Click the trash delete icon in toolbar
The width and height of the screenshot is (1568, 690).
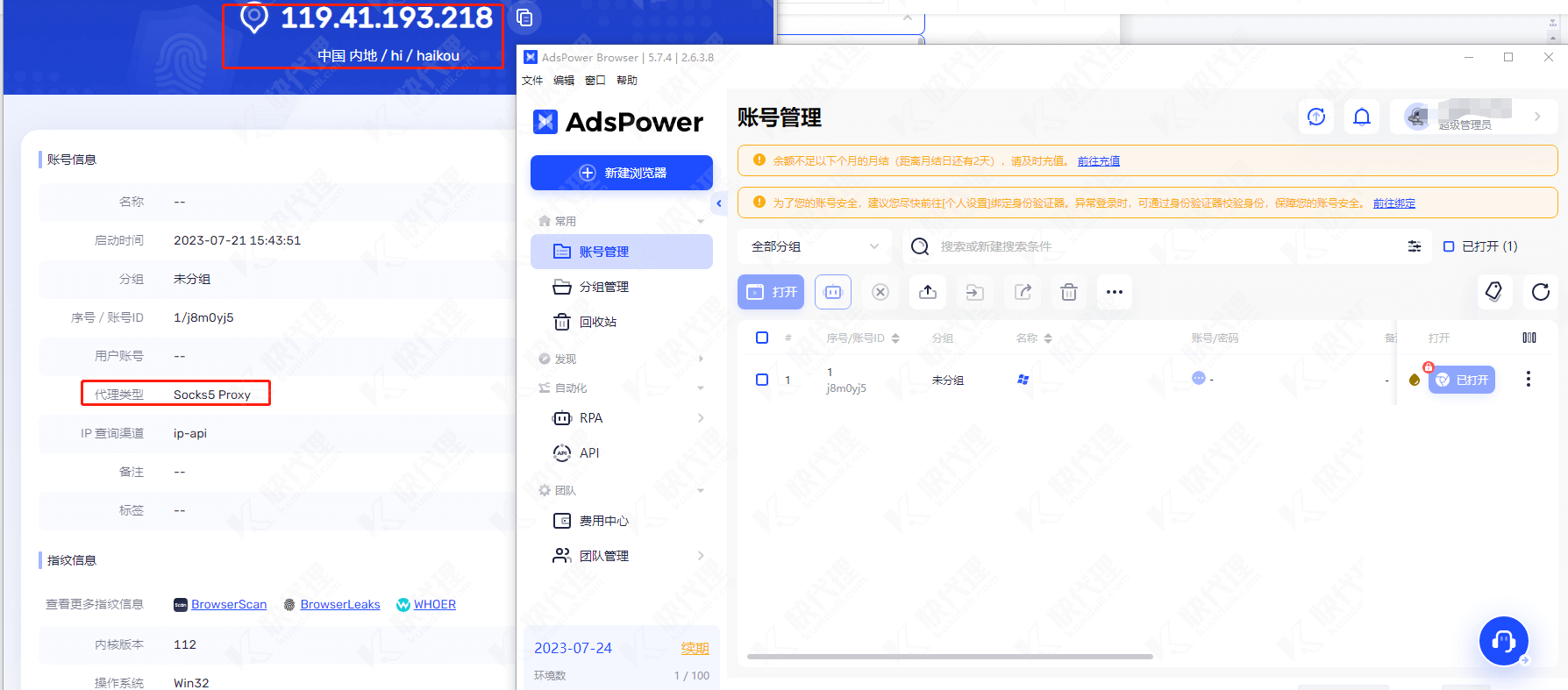tap(1068, 292)
